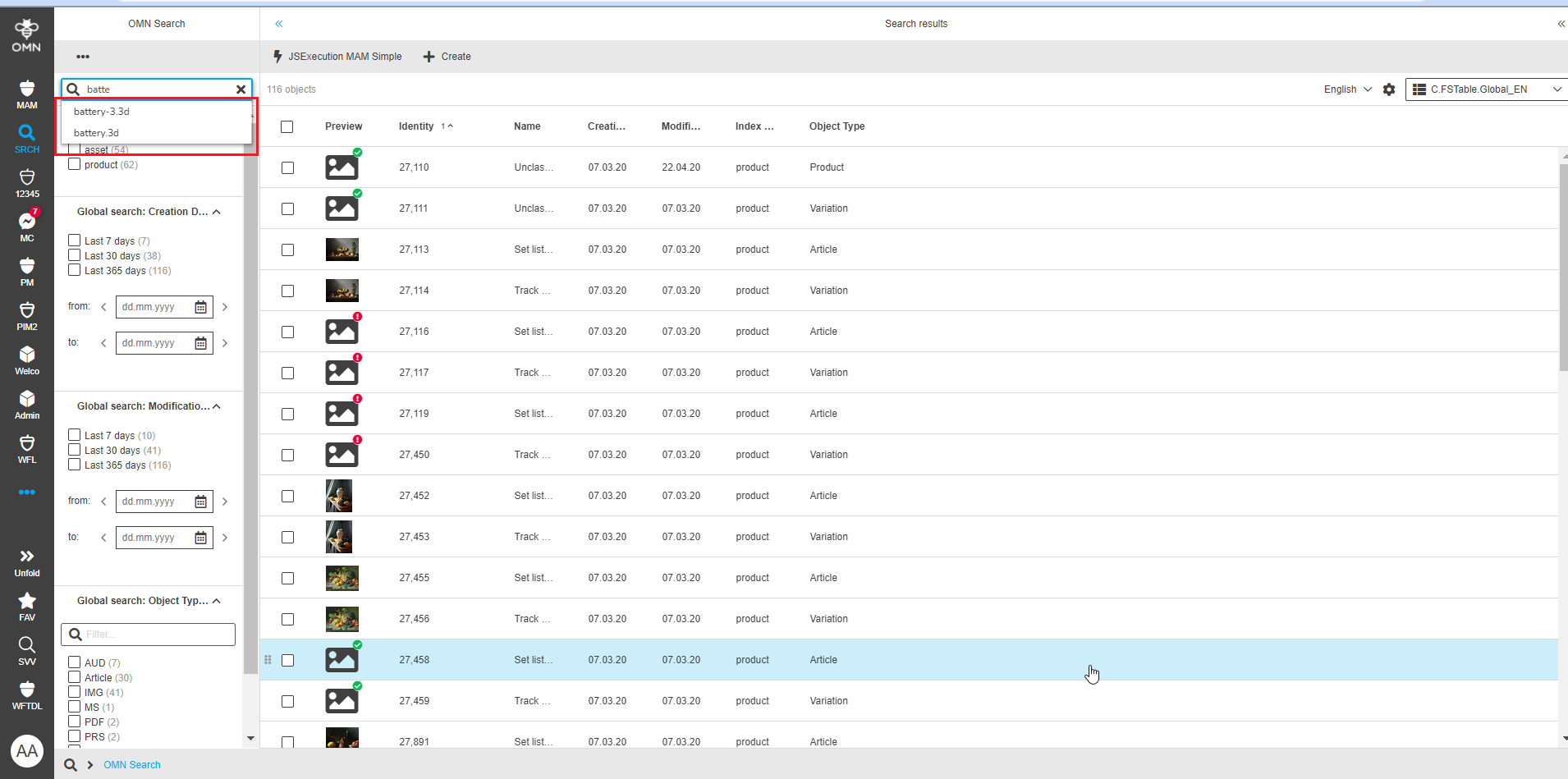
Task: Open the search results settings gear
Action: pyautogui.click(x=1389, y=89)
